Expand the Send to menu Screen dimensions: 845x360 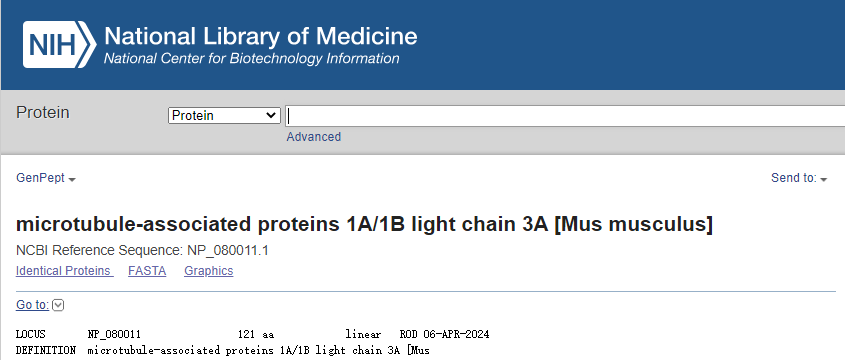(x=799, y=178)
